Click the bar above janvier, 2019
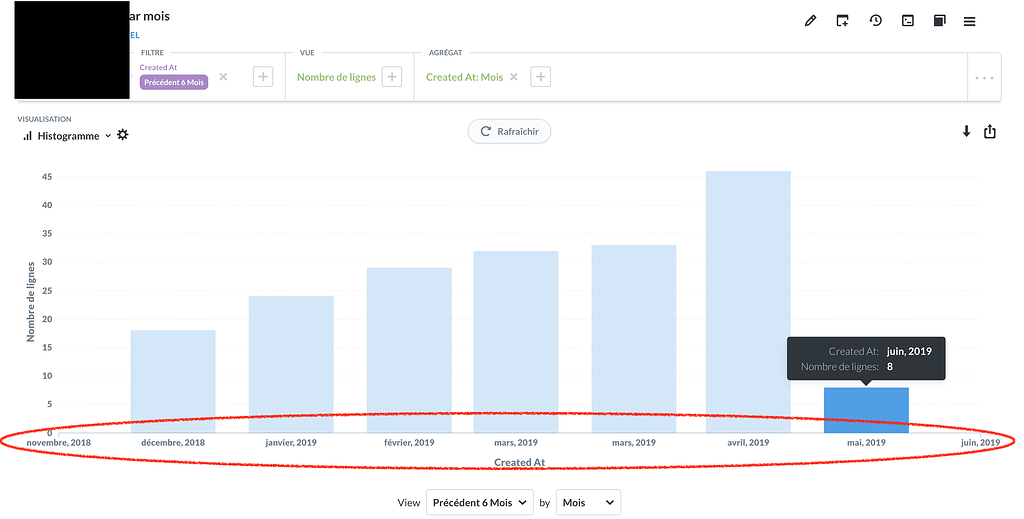The width and height of the screenshot is (1024, 519). pos(291,364)
